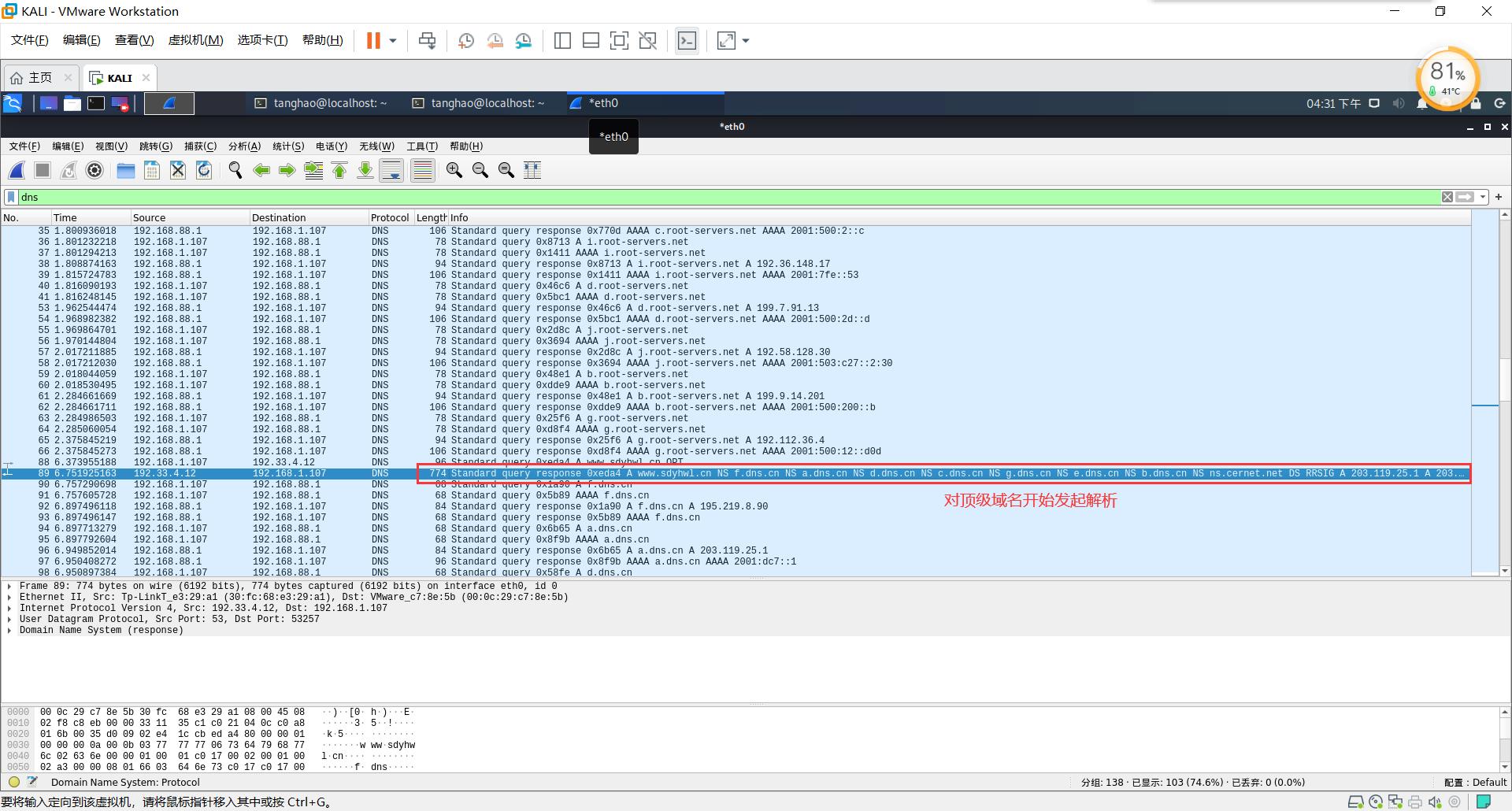This screenshot has width=1512, height=811.
Task: Open the VMware pause dropdown arrow
Action: [392, 41]
